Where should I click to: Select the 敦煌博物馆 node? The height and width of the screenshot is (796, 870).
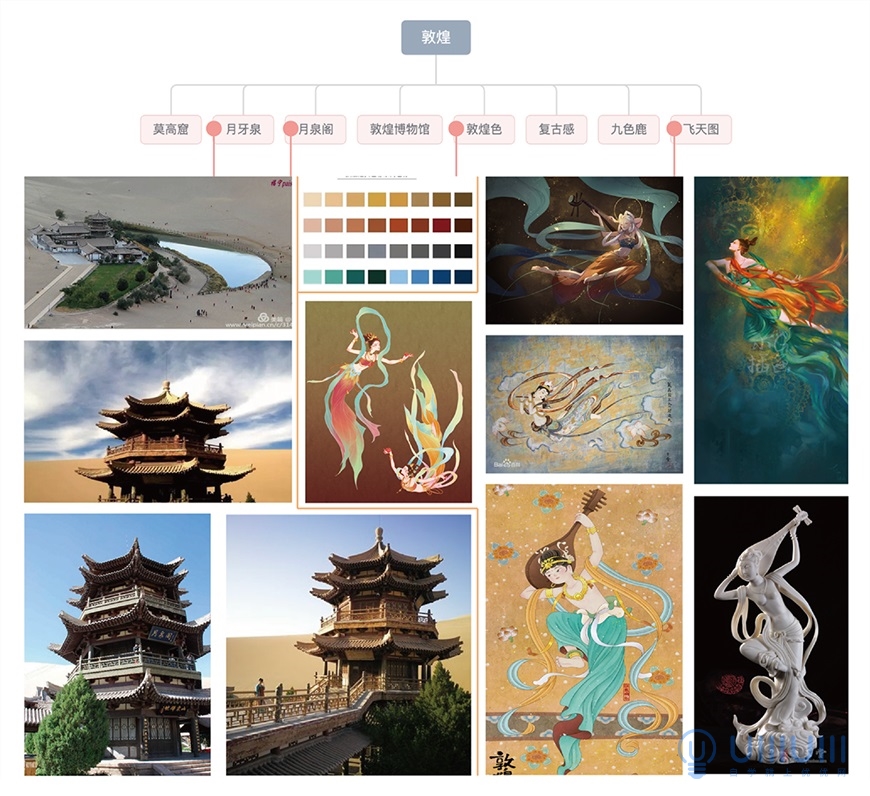coord(399,129)
